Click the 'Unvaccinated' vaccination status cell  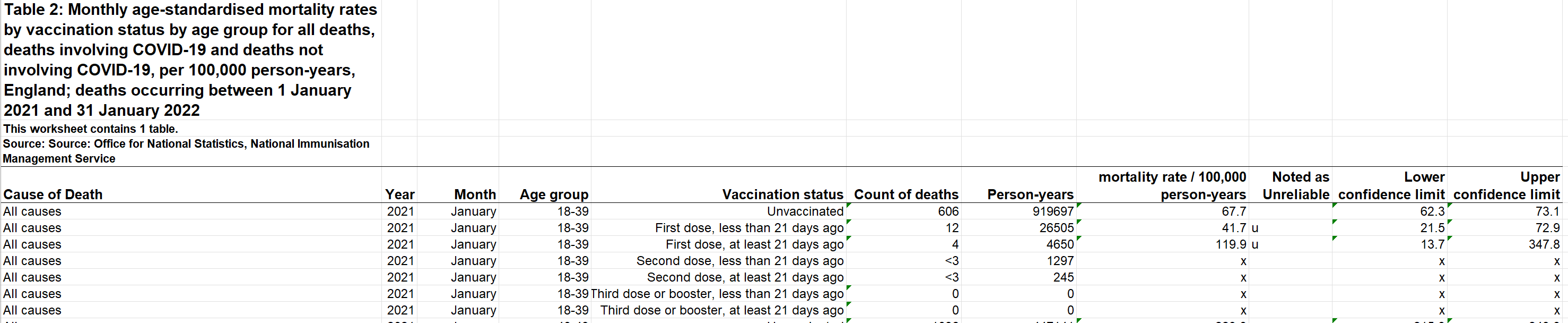point(805,211)
